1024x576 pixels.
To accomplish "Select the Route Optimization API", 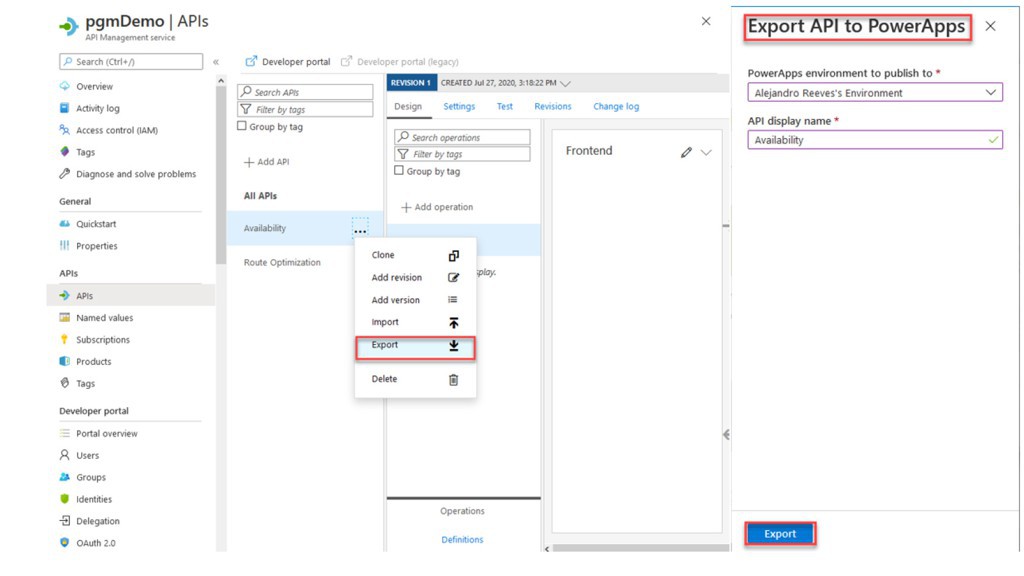I will pyautogui.click(x=282, y=263).
